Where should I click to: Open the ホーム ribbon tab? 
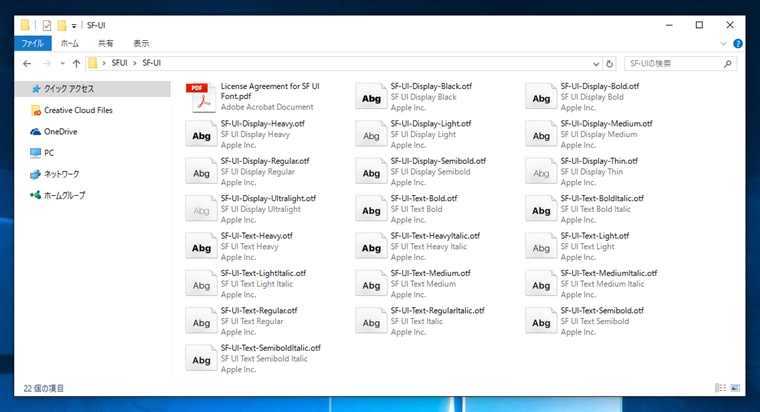coord(69,44)
